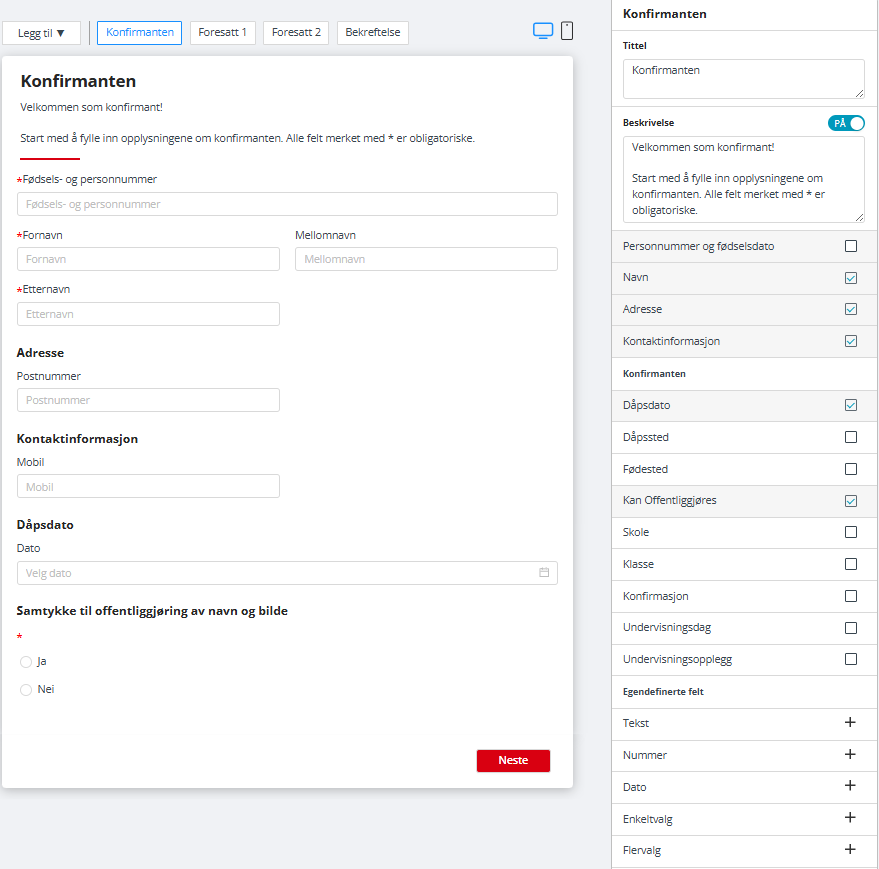Uncheck the Kan Offentliggjøres checkbox

(x=851, y=500)
